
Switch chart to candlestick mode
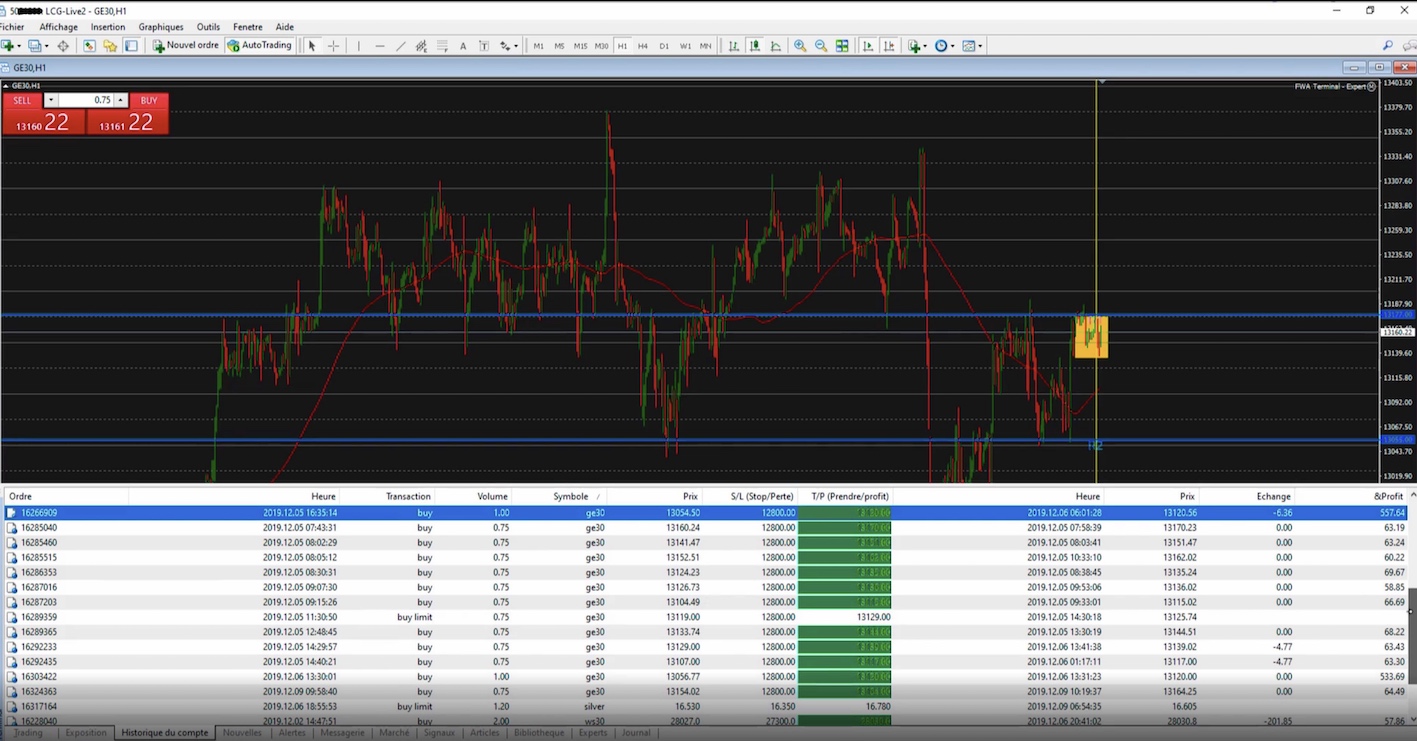coord(755,46)
